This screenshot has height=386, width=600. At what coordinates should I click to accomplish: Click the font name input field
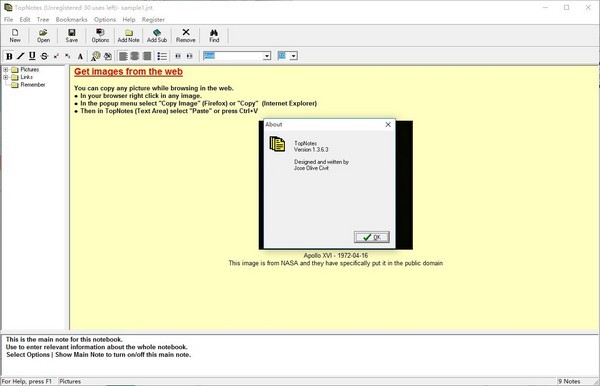(233, 56)
